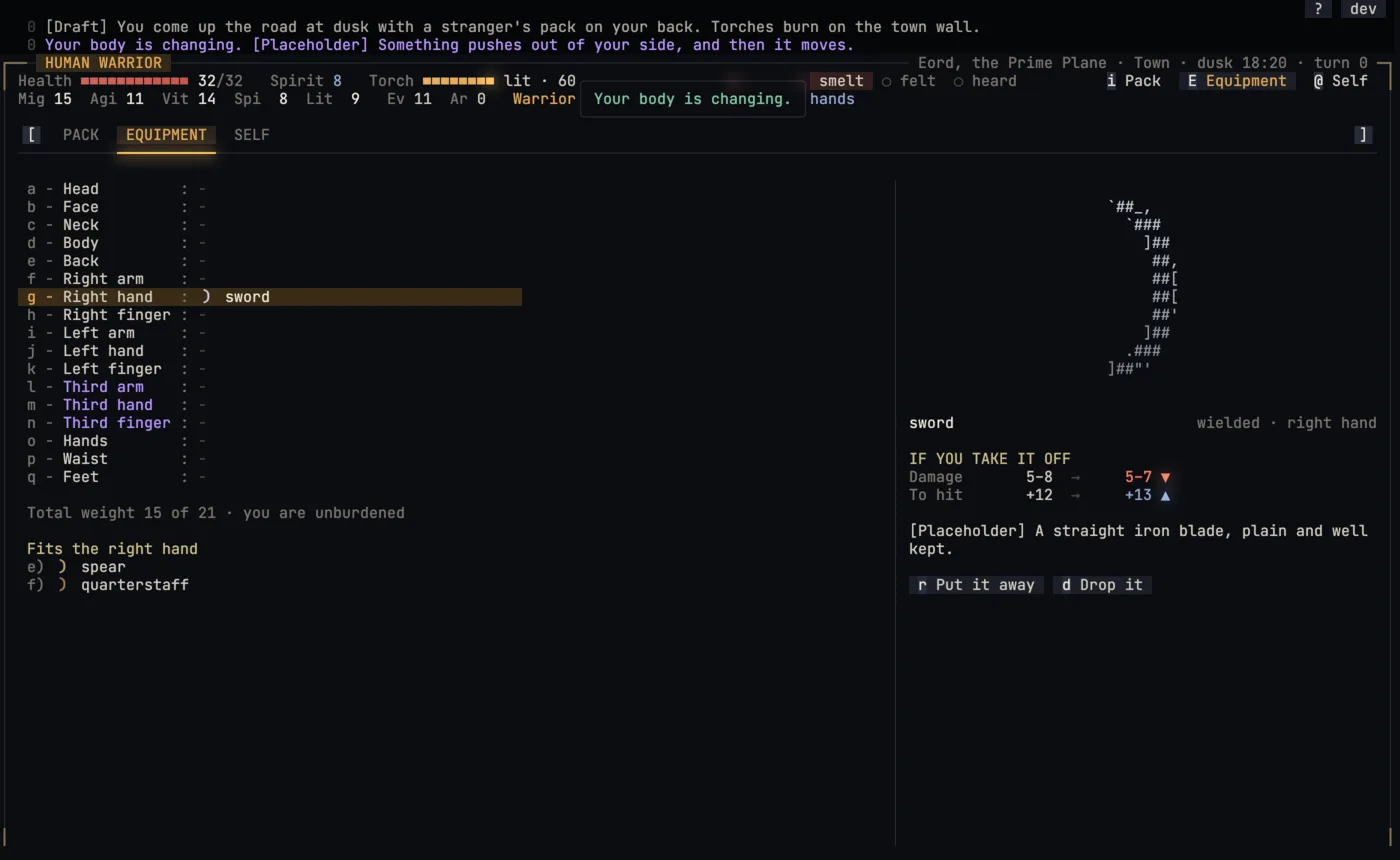Open Equipment via the E shortcut
1400x860 pixels.
click(x=1236, y=81)
